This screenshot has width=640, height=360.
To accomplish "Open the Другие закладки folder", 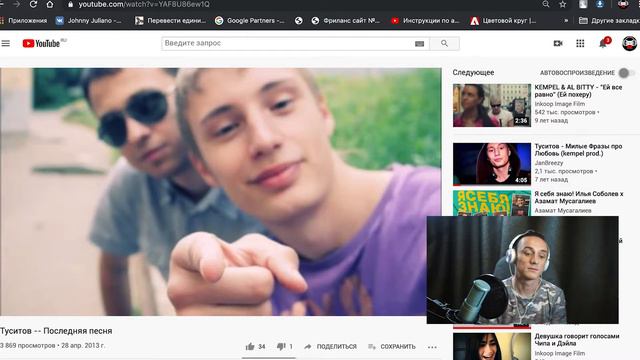I will click(609, 20).
